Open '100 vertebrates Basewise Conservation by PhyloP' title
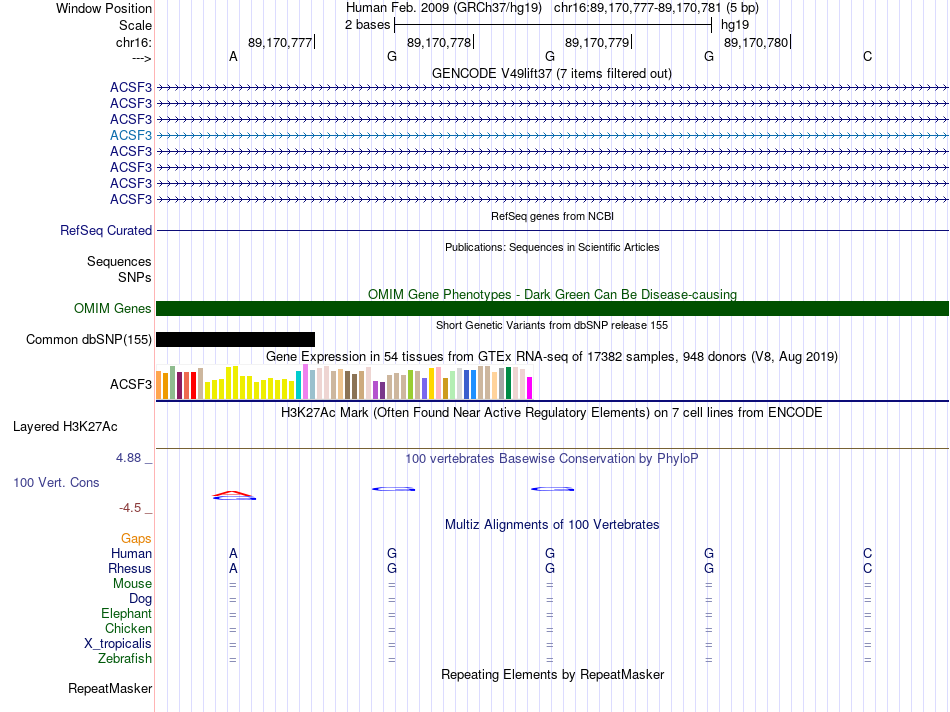Image resolution: width=950 pixels, height=712 pixels. click(x=552, y=459)
